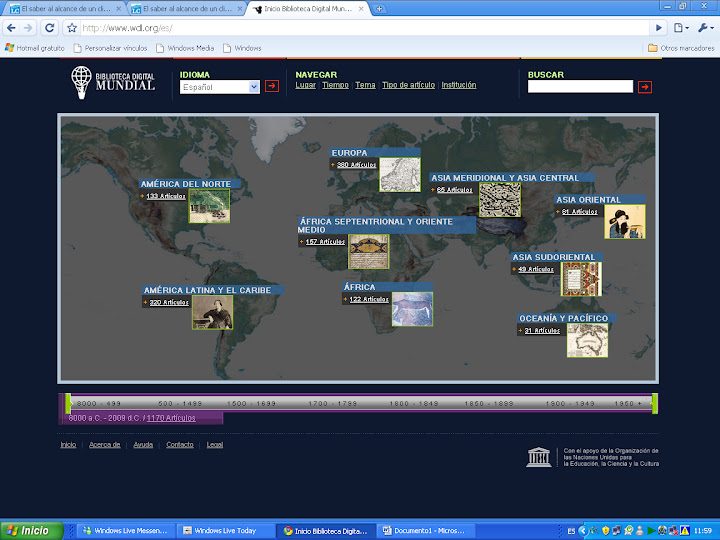
Task: Switch to Windows Live Messenger taskbar item
Action: pos(125,531)
